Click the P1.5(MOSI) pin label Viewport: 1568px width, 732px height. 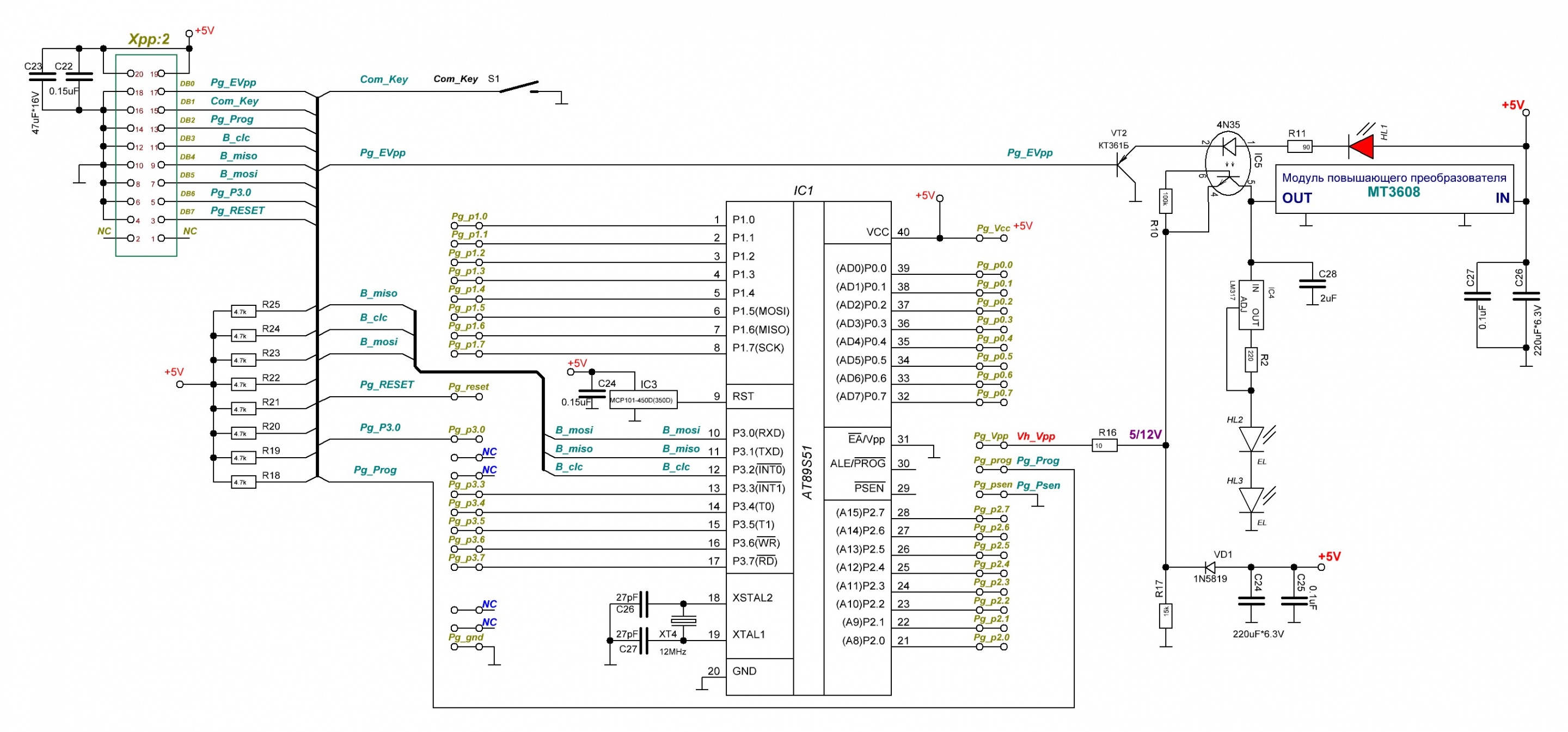(x=761, y=311)
